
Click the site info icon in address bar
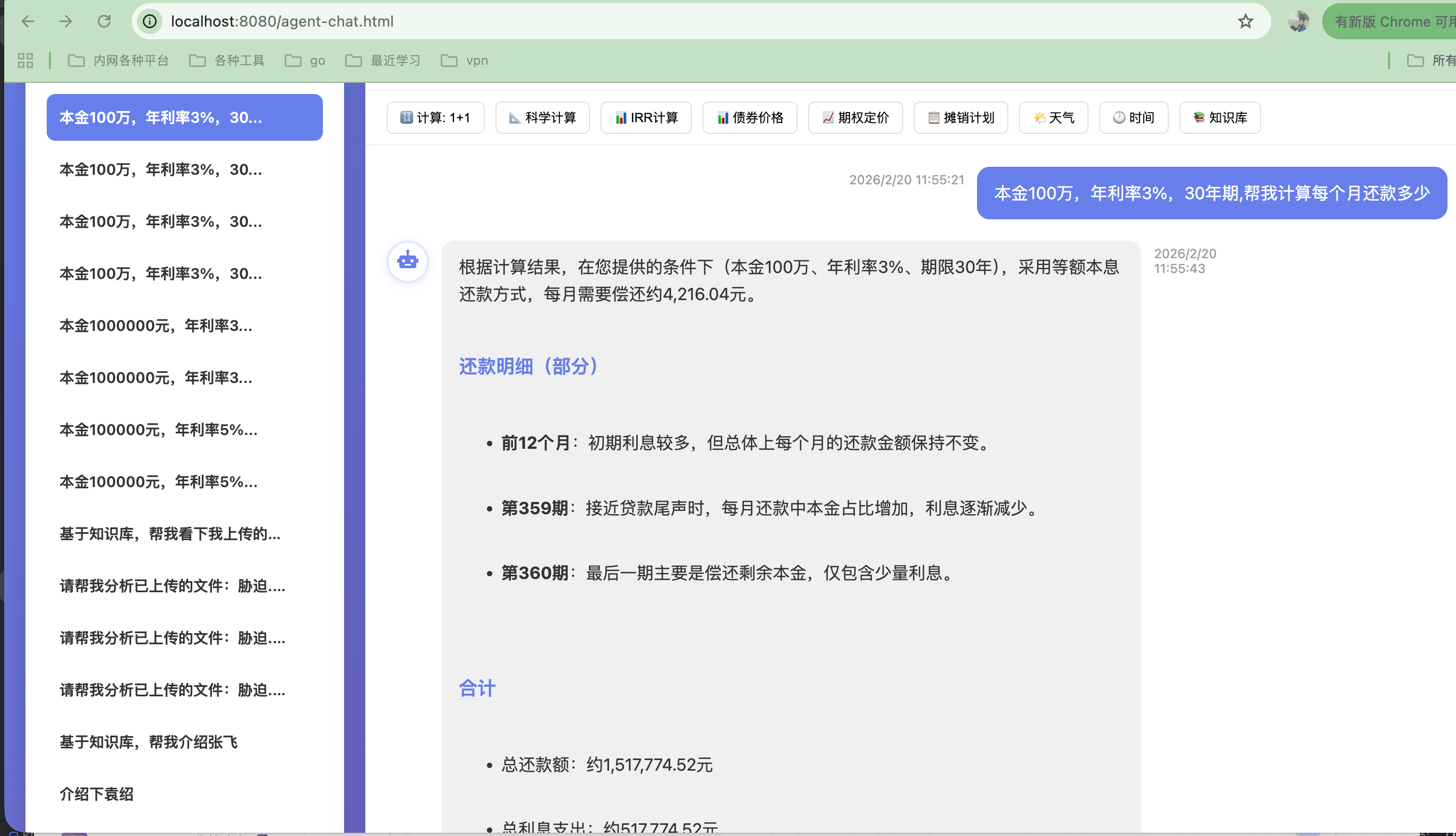[150, 21]
